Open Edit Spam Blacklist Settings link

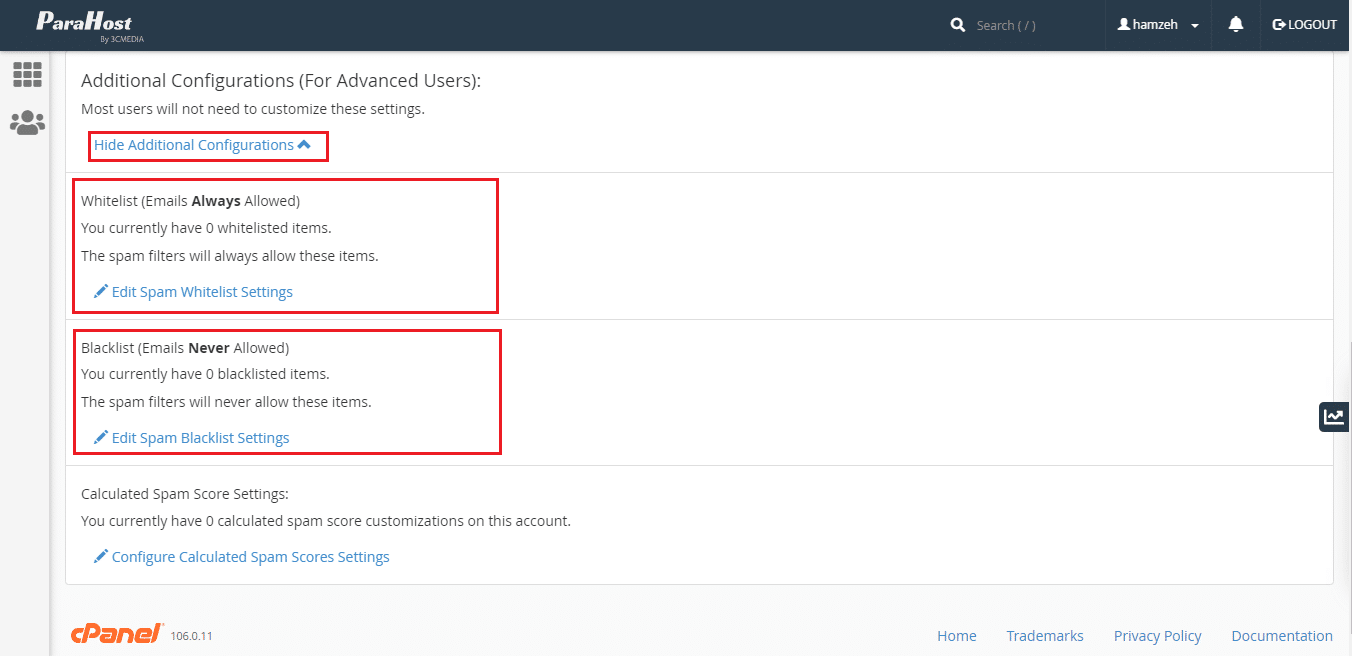coord(200,438)
